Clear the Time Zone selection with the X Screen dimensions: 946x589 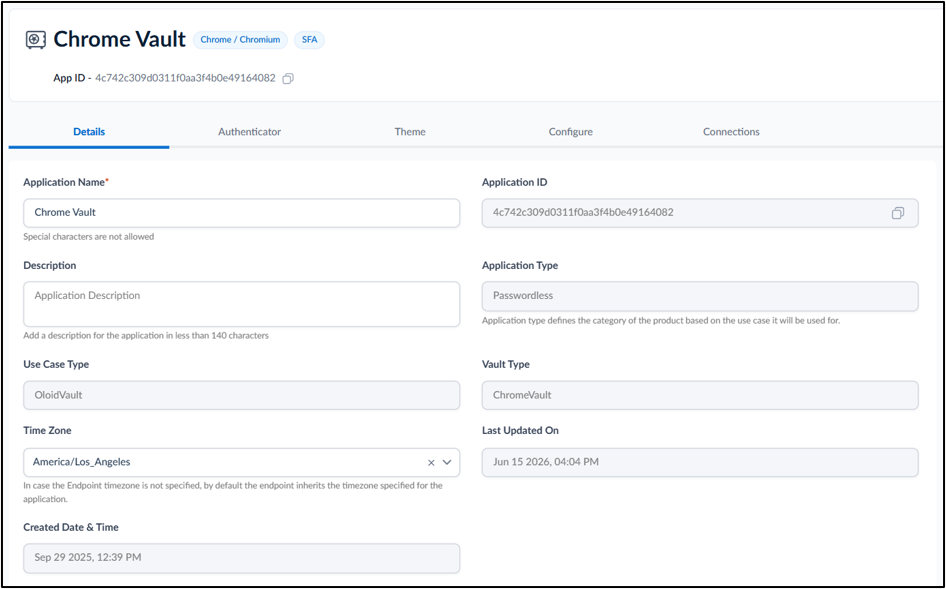(431, 462)
